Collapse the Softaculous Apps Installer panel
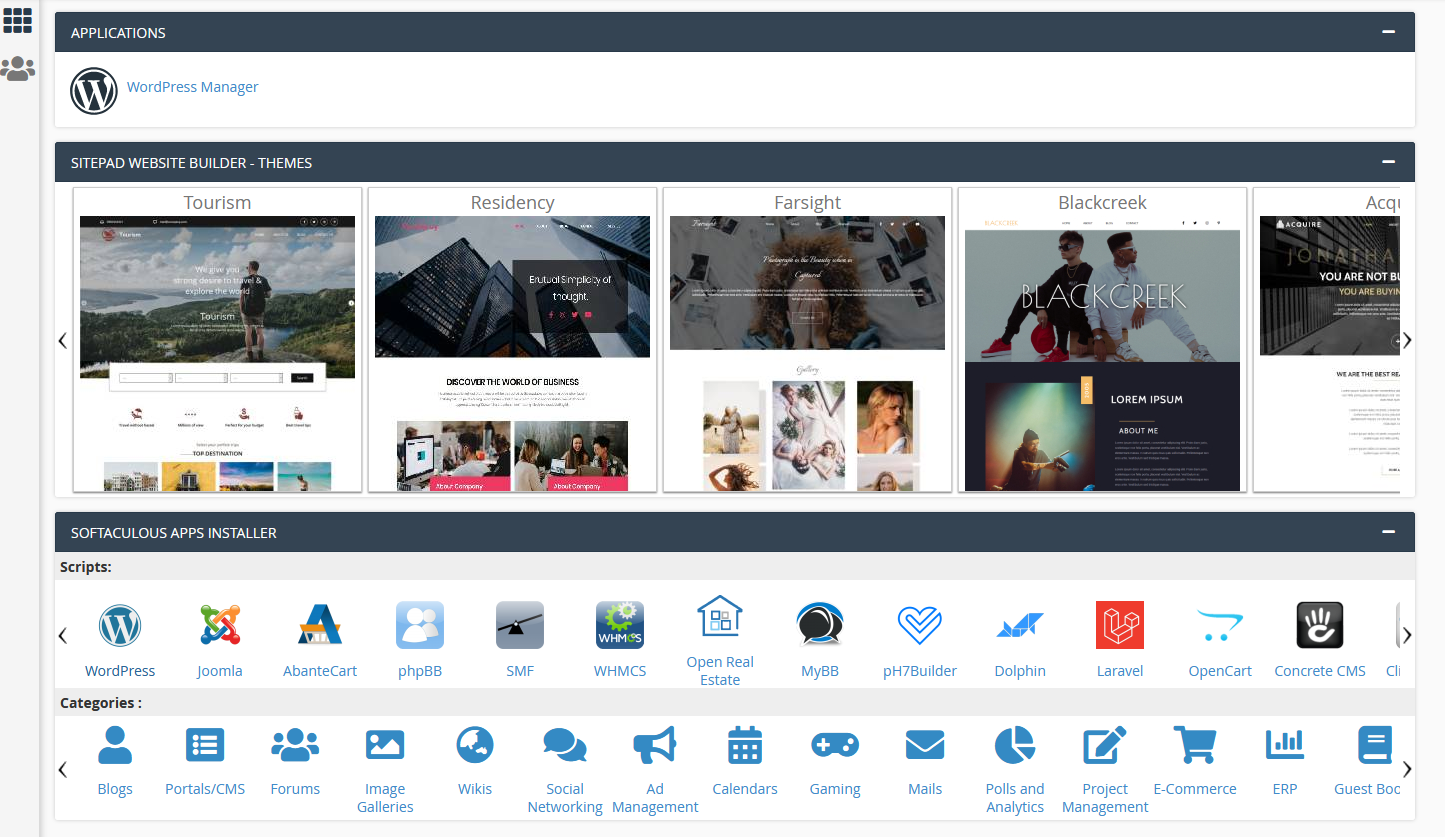 pyautogui.click(x=1388, y=531)
